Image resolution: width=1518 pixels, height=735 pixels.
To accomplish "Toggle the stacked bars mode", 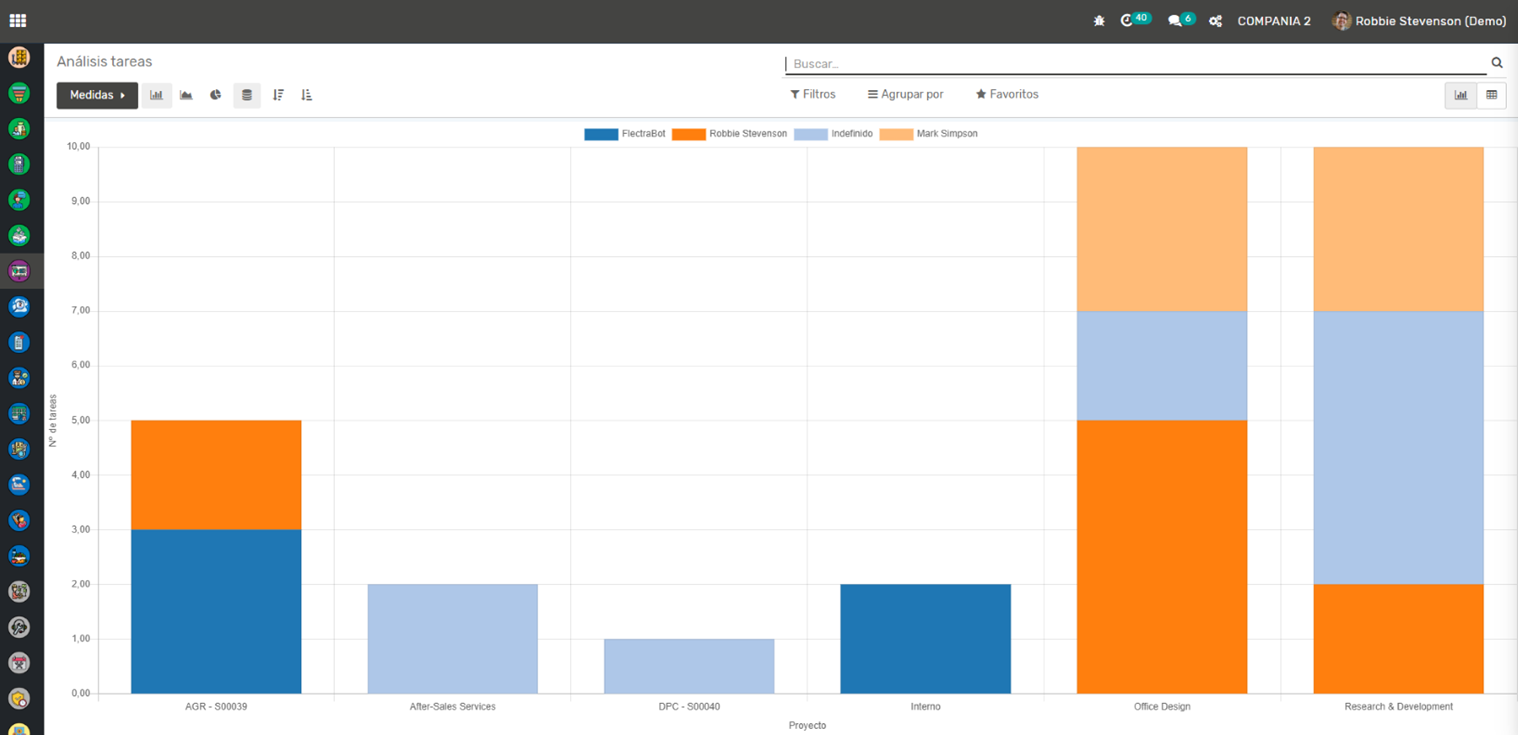I will click(247, 95).
